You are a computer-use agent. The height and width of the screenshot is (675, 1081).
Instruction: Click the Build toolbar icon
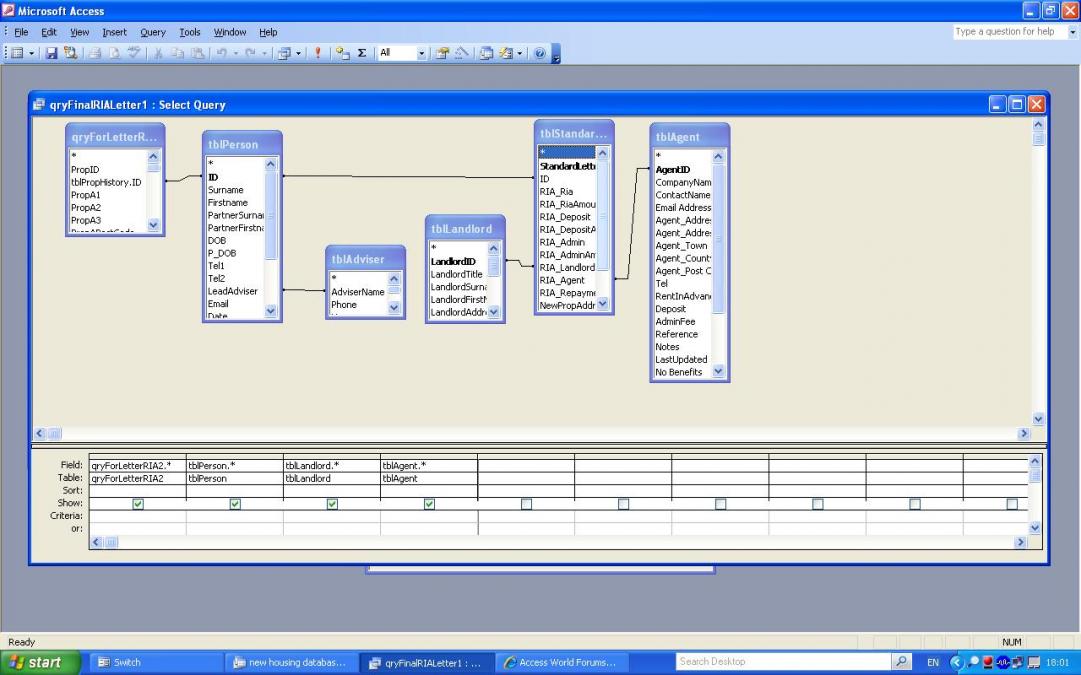[460, 53]
